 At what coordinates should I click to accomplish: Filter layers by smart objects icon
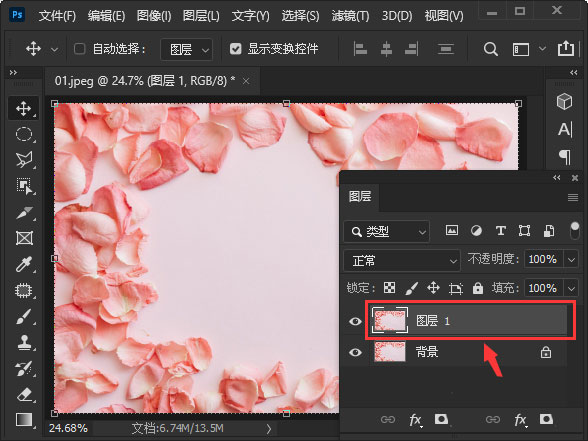(549, 231)
